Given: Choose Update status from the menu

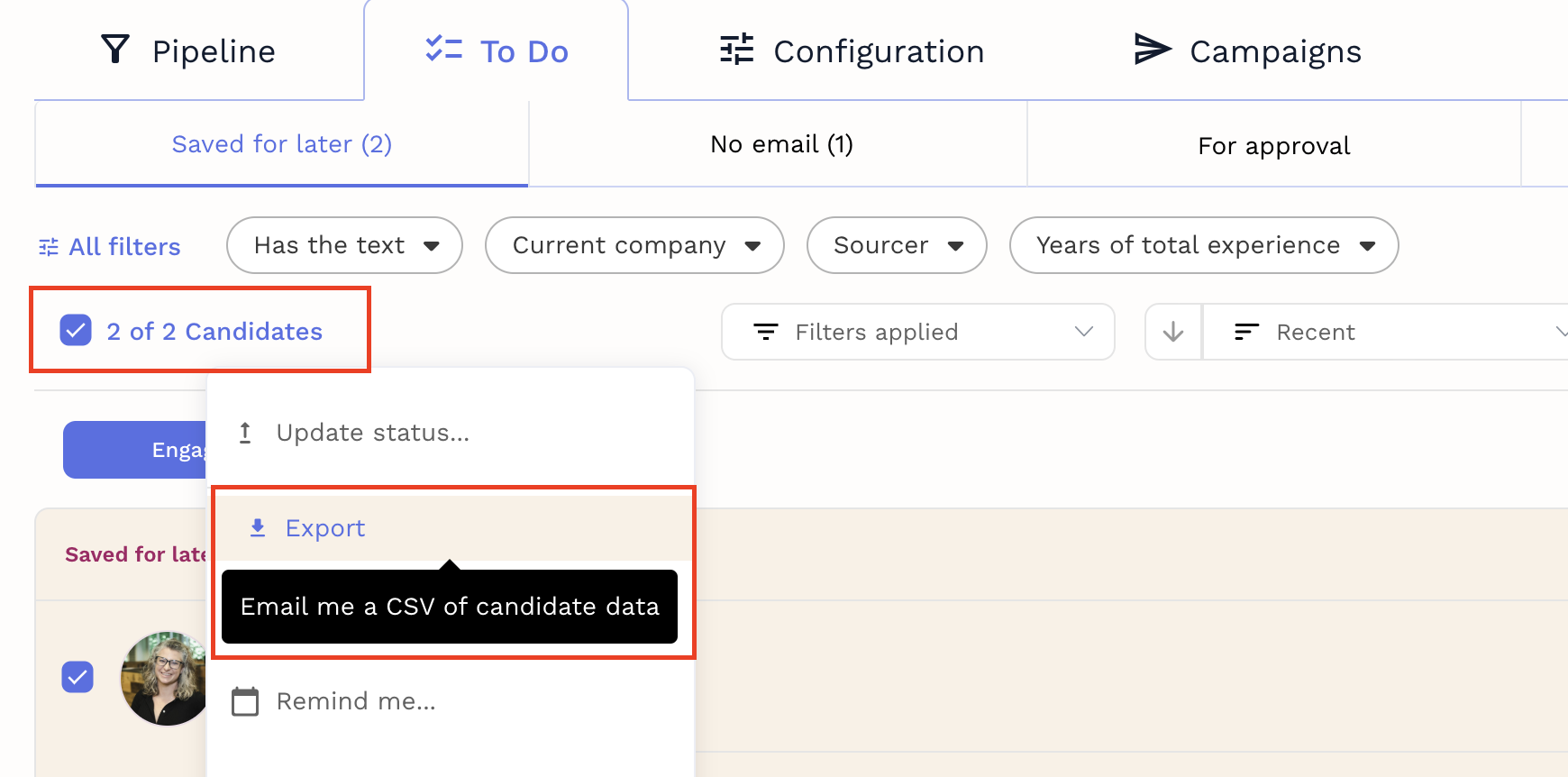Looking at the screenshot, I should [372, 434].
